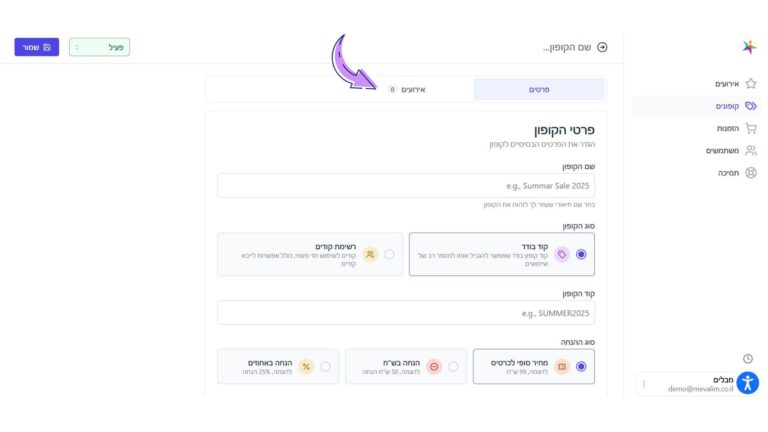Viewport: 768px width, 432px height.
Task: Click the back arrow icon beside coupon name
Action: [602, 47]
